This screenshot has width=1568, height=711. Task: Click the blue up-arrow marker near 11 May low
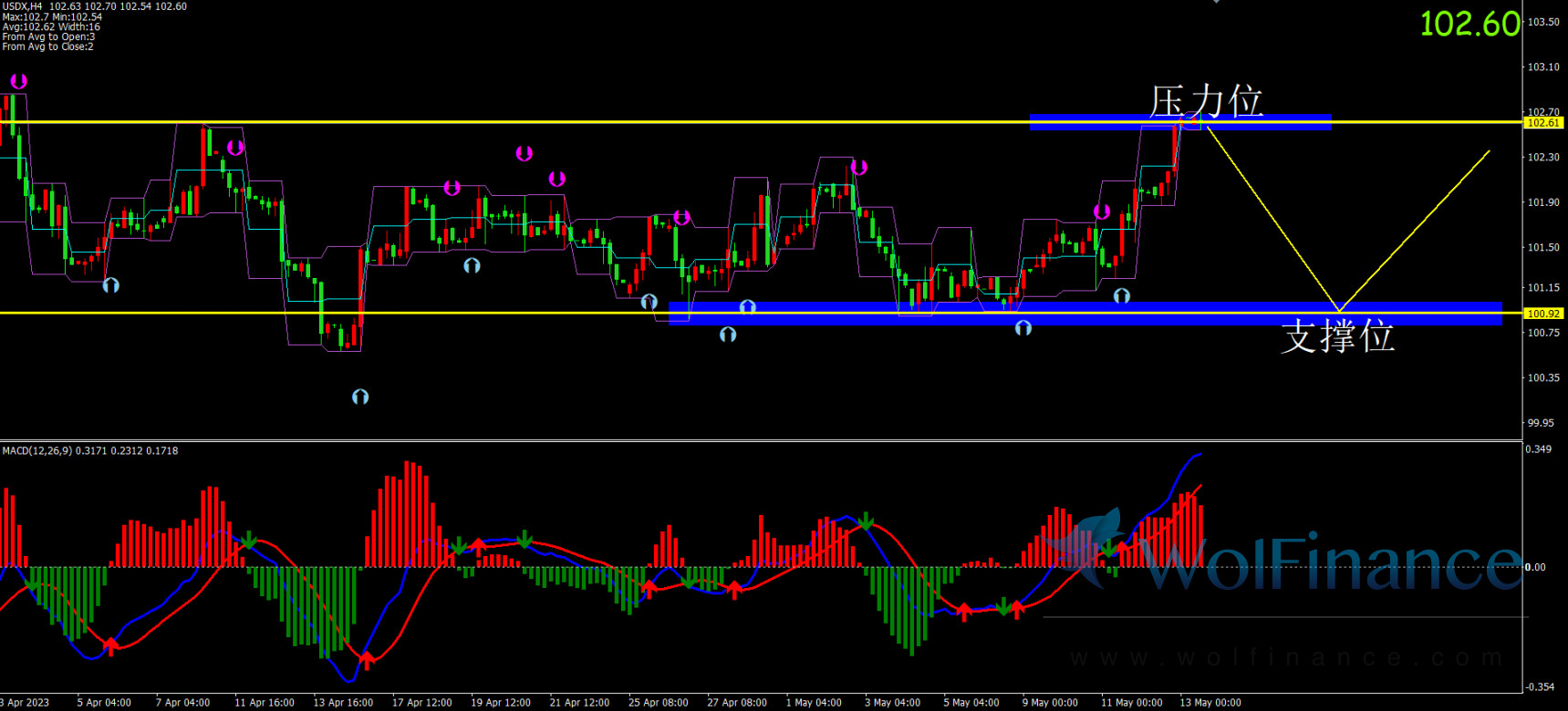click(1122, 295)
